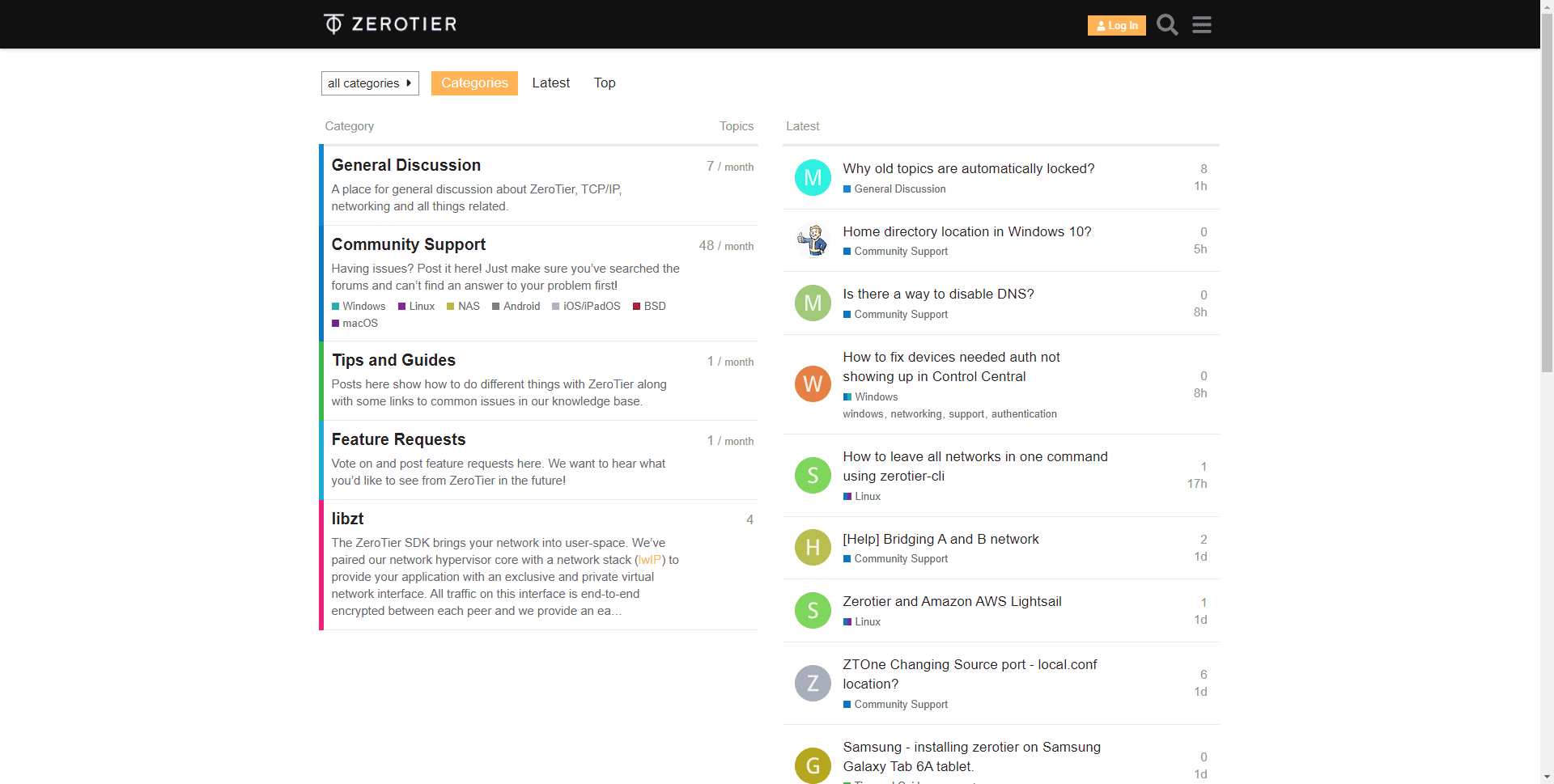
Task: Click the authentication tag
Action: (x=1024, y=413)
